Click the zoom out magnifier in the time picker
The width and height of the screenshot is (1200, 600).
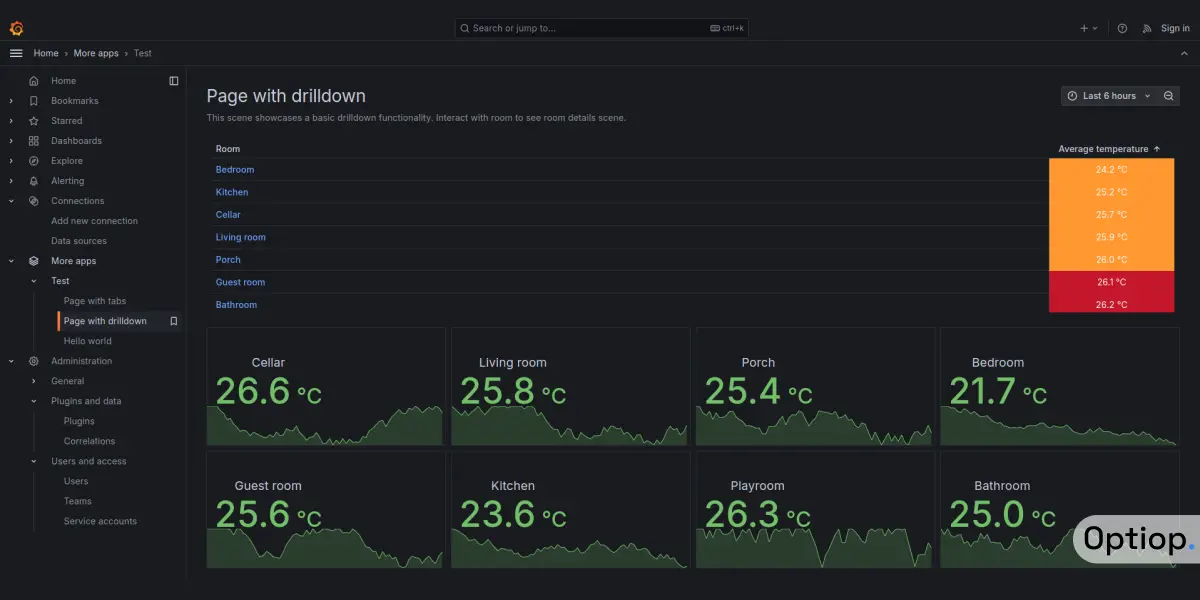pos(1168,95)
